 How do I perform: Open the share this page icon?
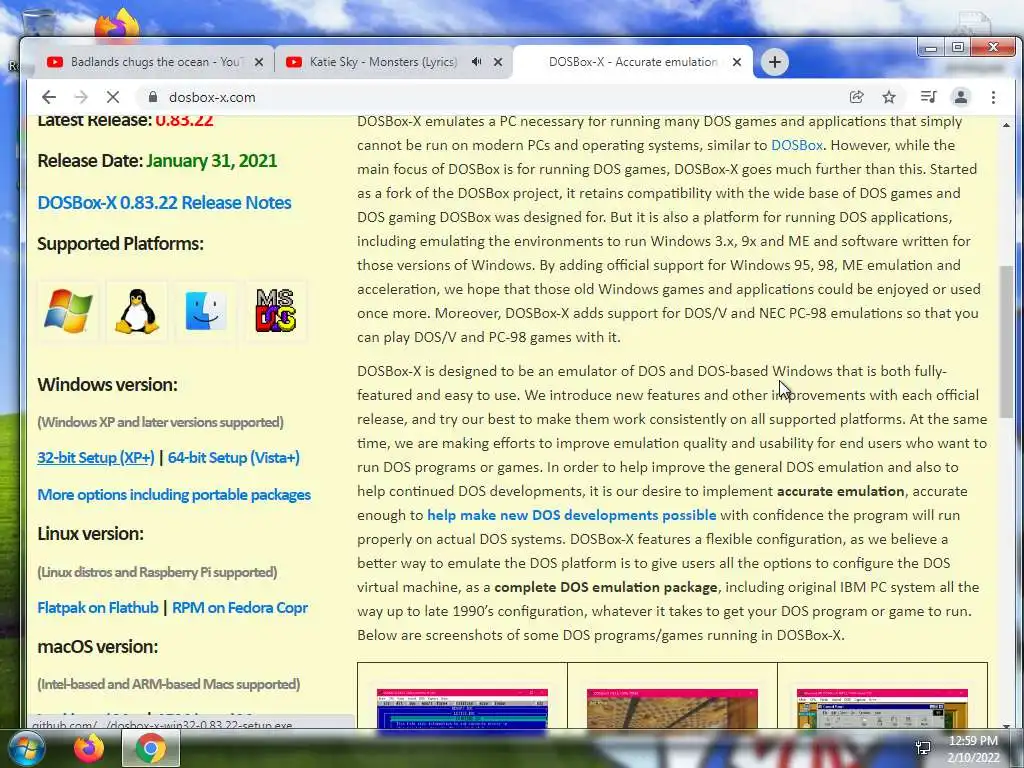(856, 97)
